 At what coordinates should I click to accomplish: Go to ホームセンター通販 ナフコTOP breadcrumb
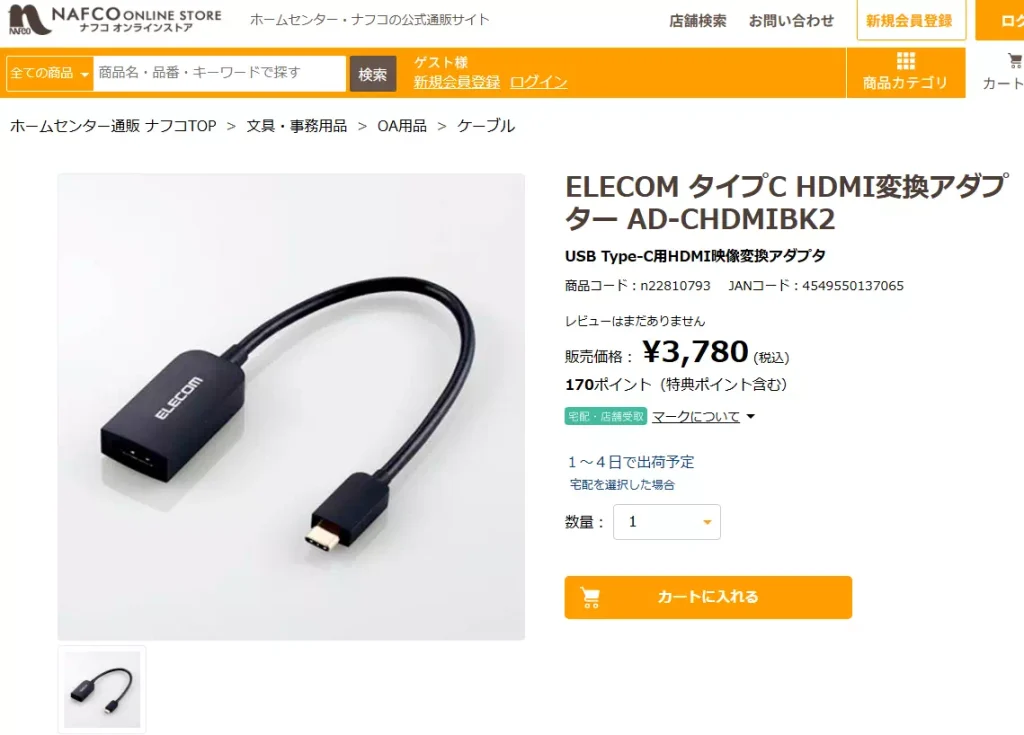(113, 125)
